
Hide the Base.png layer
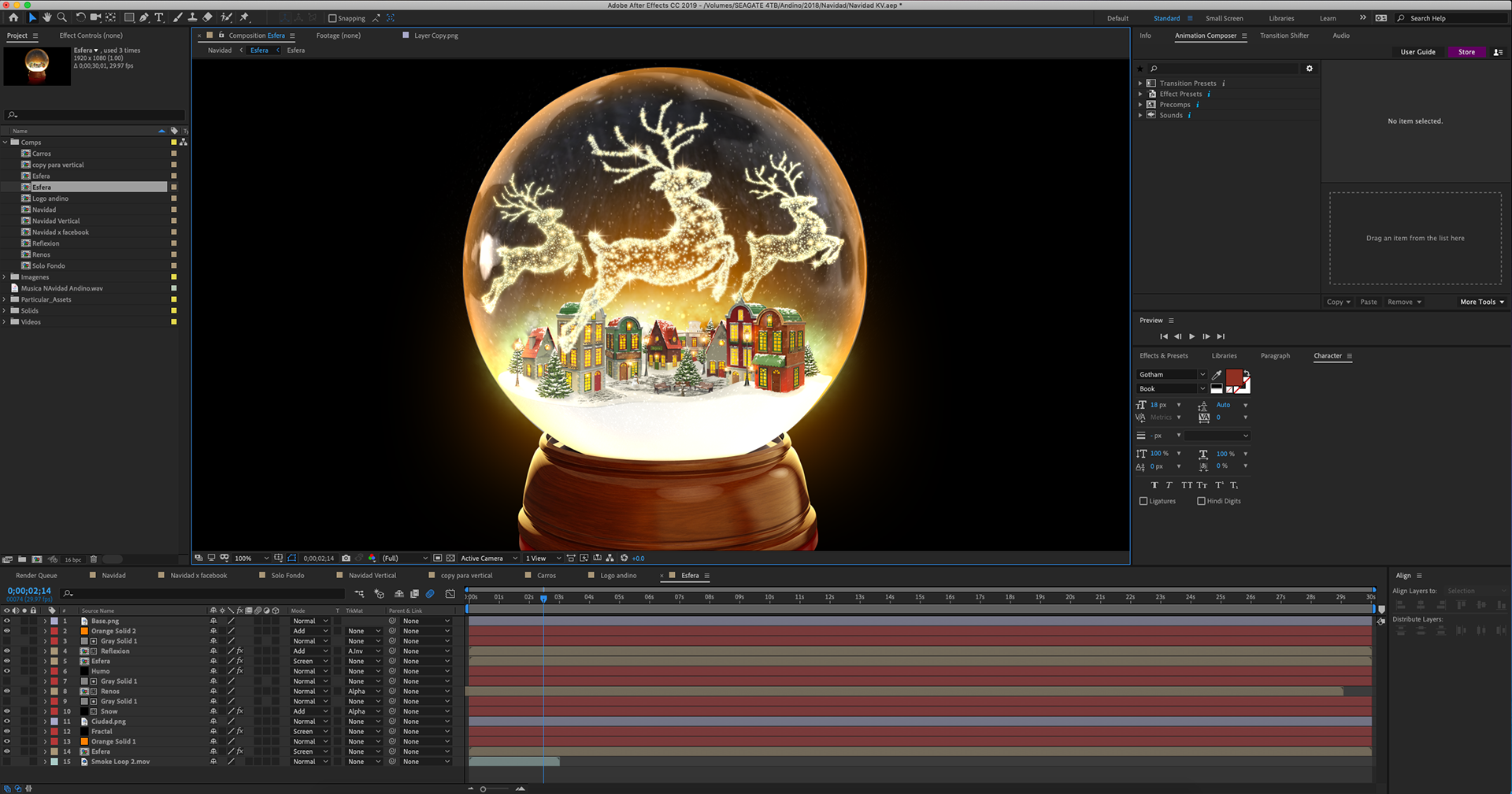[6, 621]
